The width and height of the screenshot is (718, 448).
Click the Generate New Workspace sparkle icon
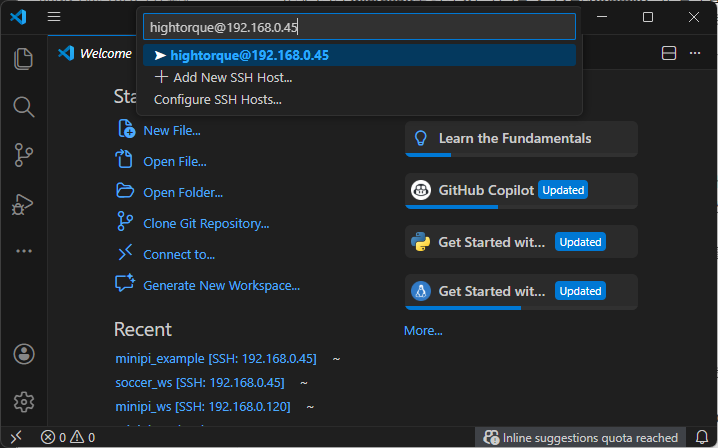125,283
